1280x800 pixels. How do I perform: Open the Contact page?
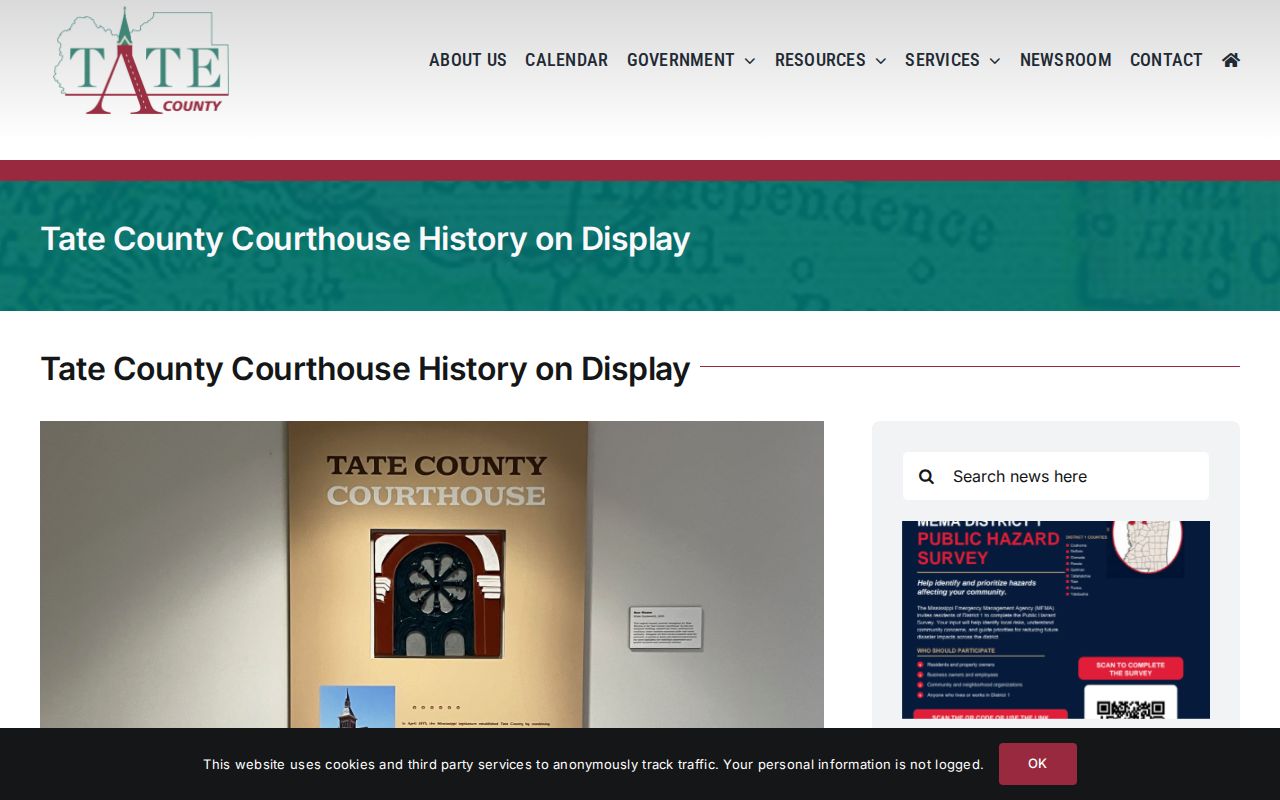[1166, 60]
